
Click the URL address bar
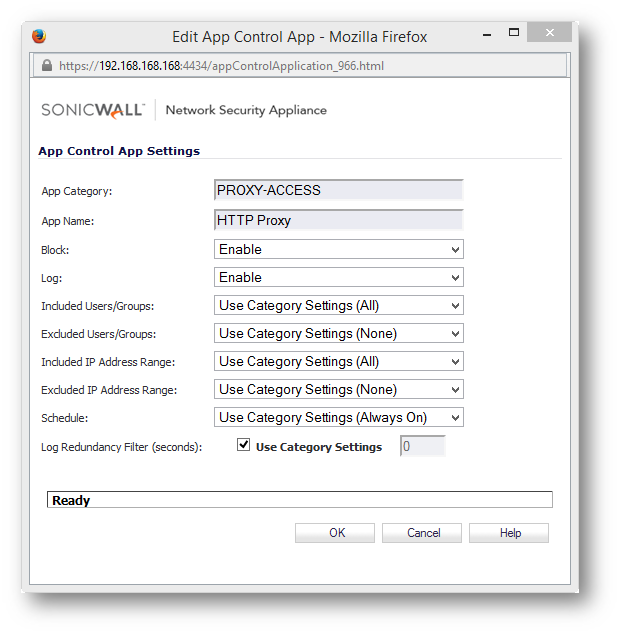tap(300, 66)
